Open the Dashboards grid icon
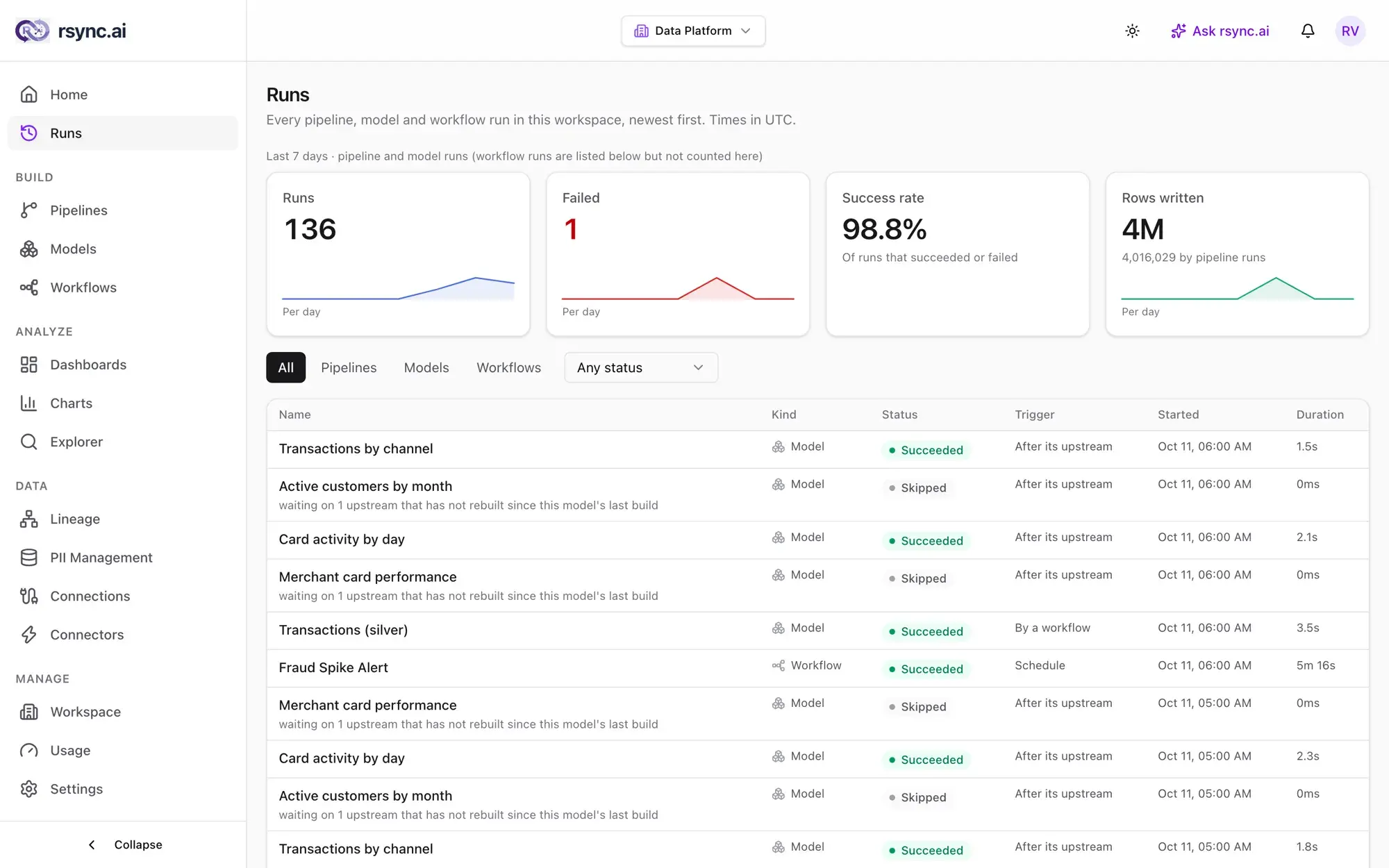 (x=28, y=365)
